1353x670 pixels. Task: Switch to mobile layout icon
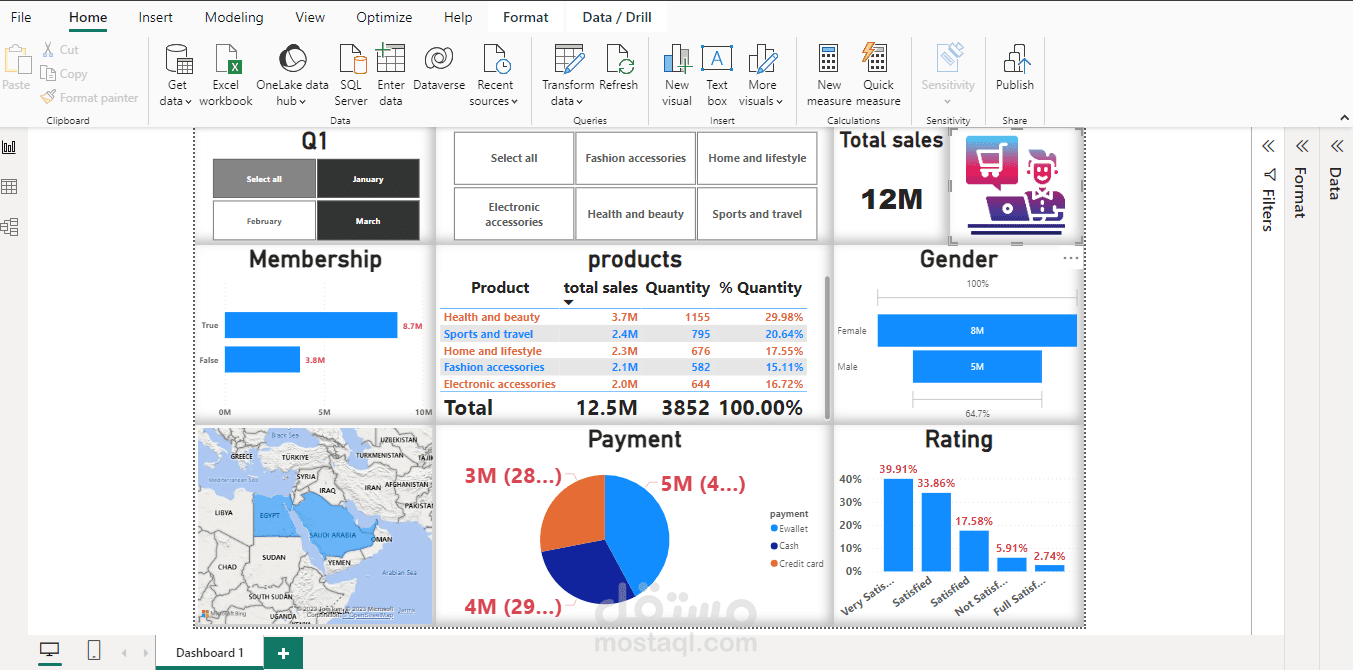(x=94, y=651)
